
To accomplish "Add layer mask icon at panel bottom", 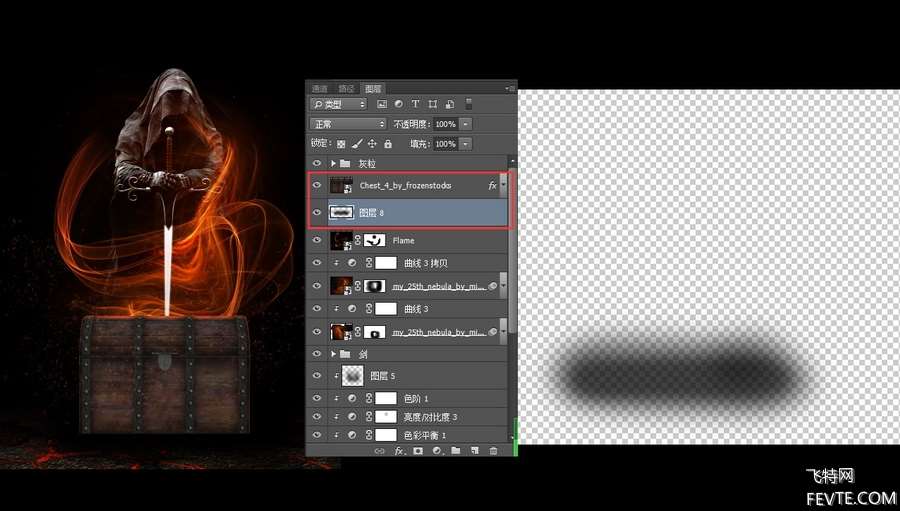I will 418,451.
